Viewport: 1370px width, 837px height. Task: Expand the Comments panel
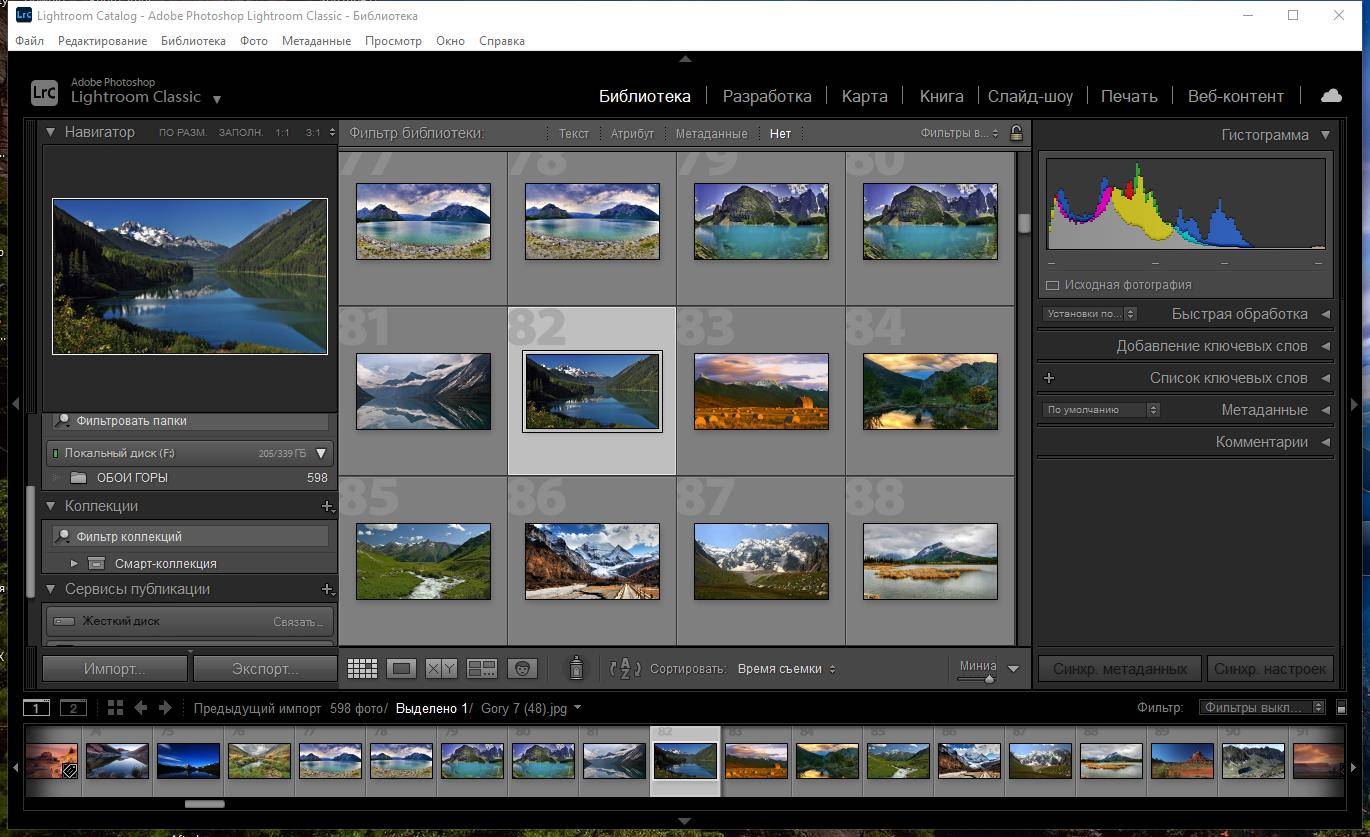(1325, 442)
